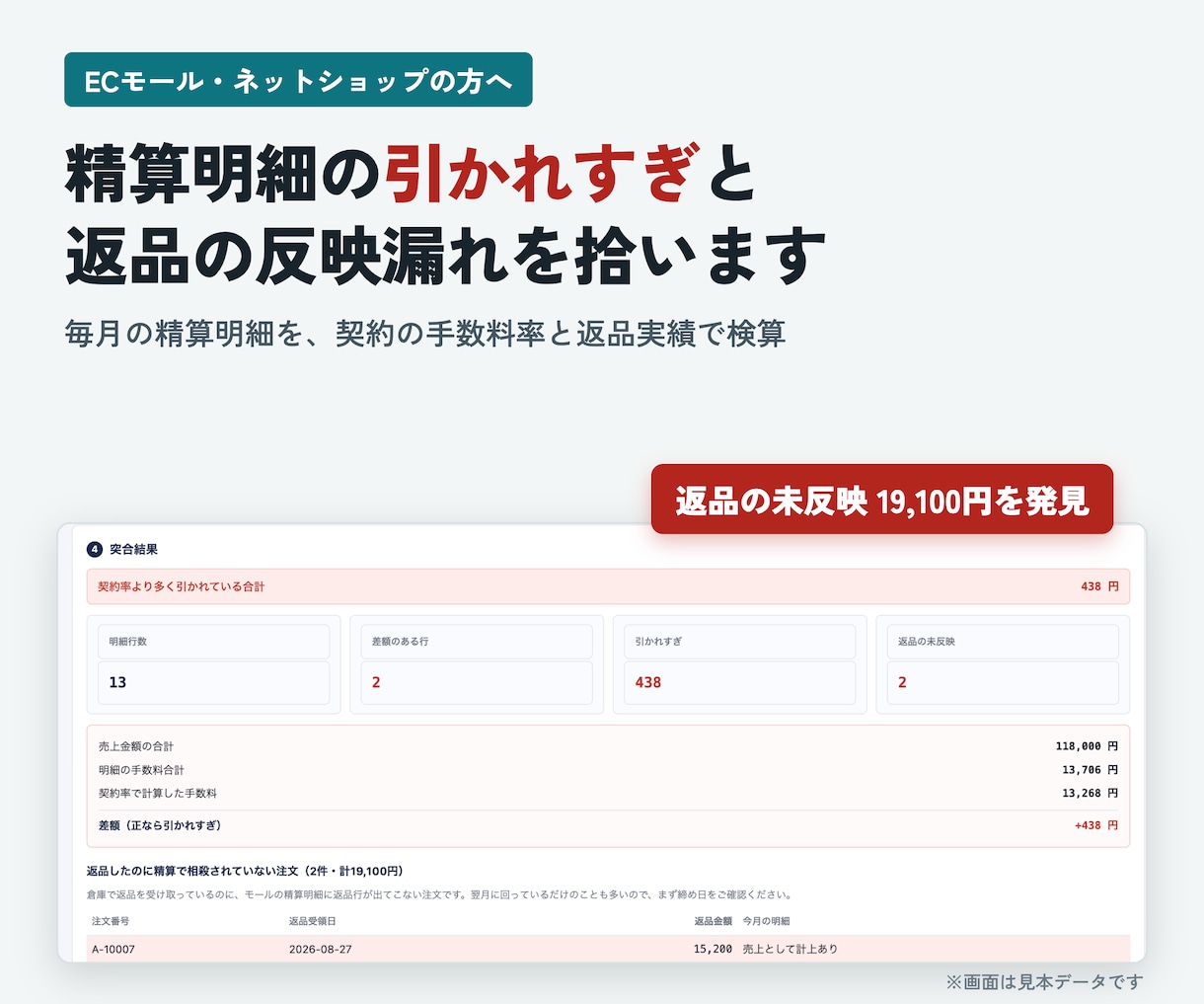Click the 返品の反映漏れを拾います headline line

[x=445, y=256]
